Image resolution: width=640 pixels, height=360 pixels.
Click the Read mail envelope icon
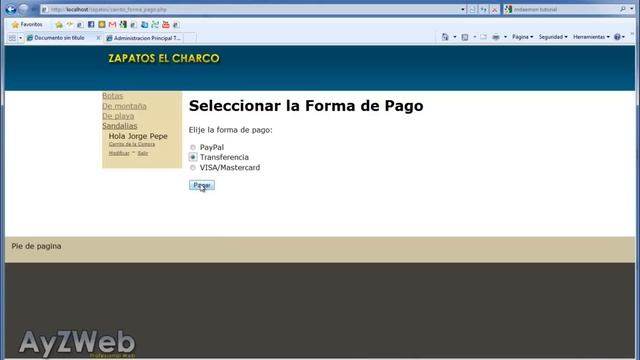(x=483, y=37)
